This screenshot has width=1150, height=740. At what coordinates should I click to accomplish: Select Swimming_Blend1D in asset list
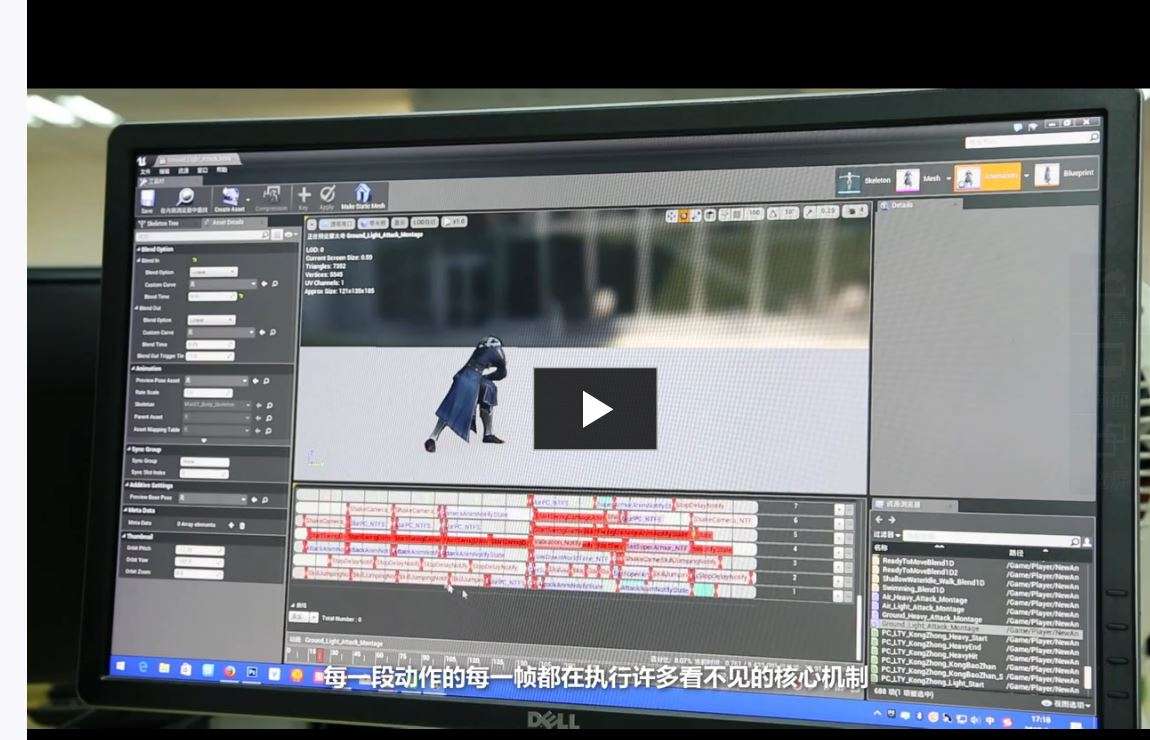point(912,589)
